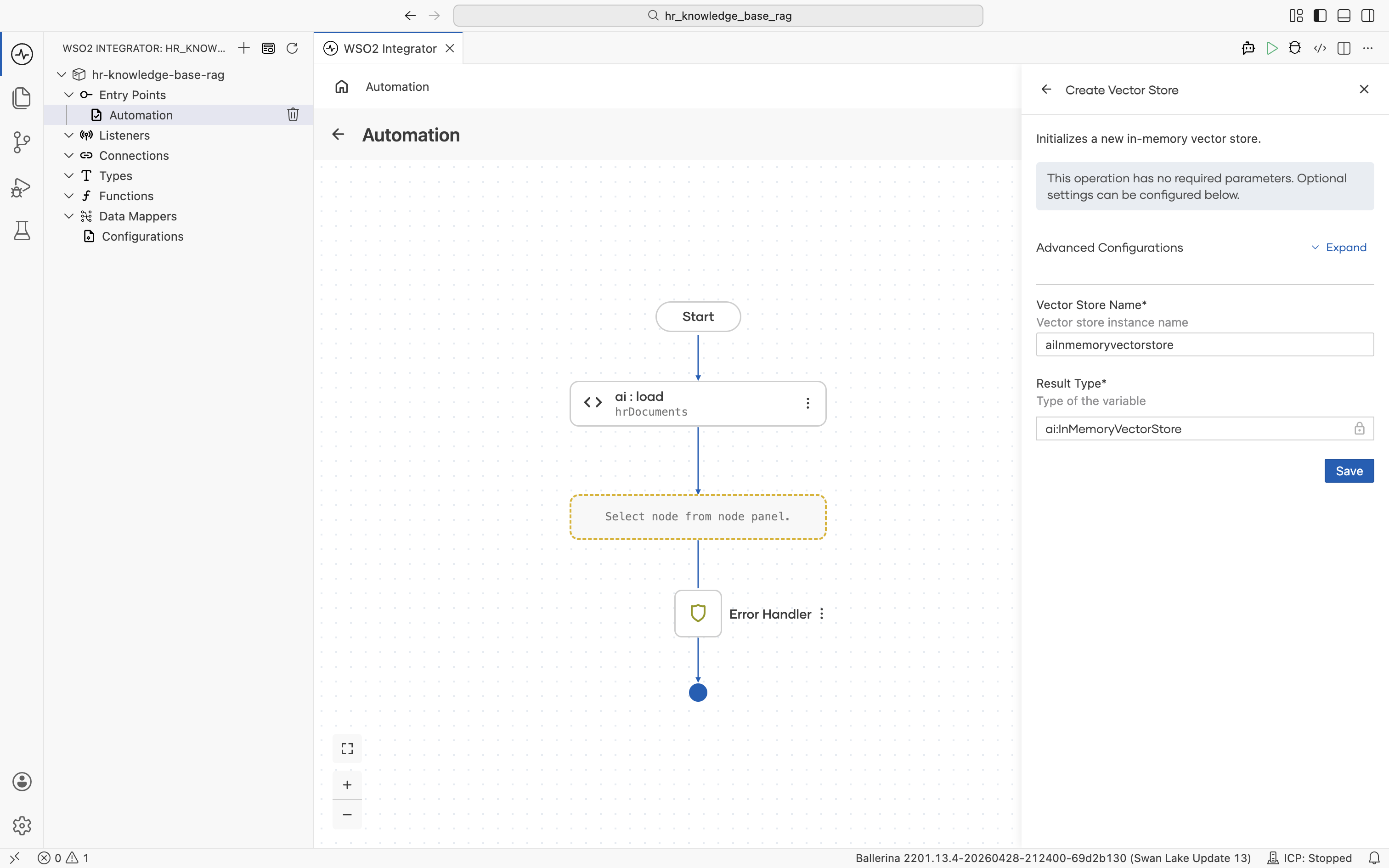Go back from Create Vector Store panel

[1046, 90]
